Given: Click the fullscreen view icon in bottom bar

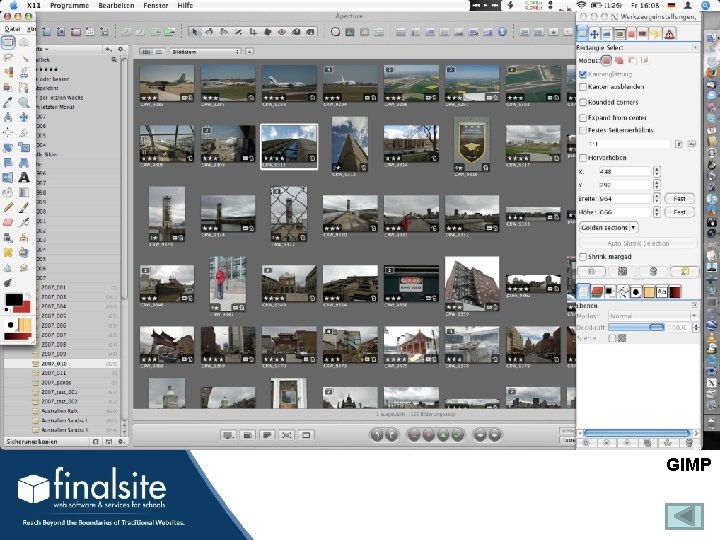Looking at the screenshot, I should [x=287, y=434].
